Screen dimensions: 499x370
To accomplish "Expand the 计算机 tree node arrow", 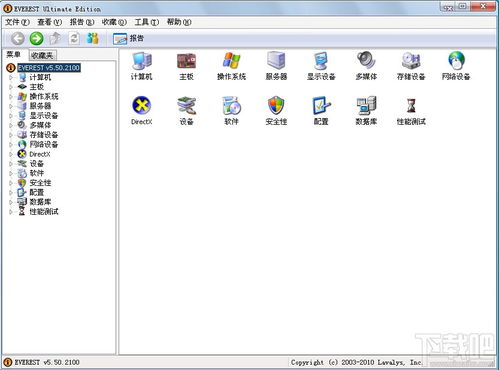I will (11, 78).
